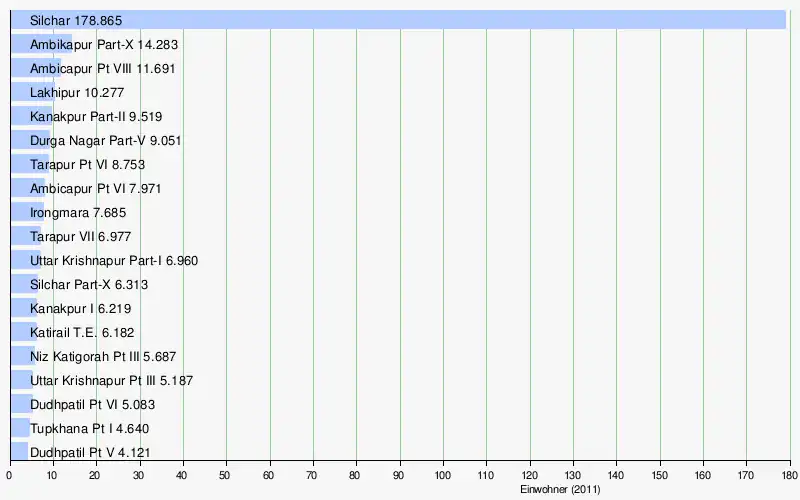Click the Uttar Krishnapur Part-I 6.960 label
Viewport: 800px width, 500px height.
point(114,260)
